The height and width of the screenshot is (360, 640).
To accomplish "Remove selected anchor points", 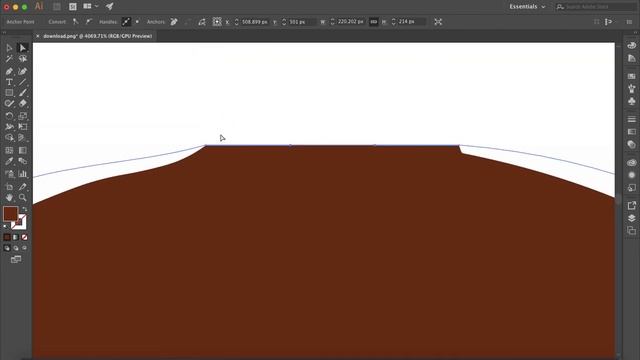I will coord(174,22).
